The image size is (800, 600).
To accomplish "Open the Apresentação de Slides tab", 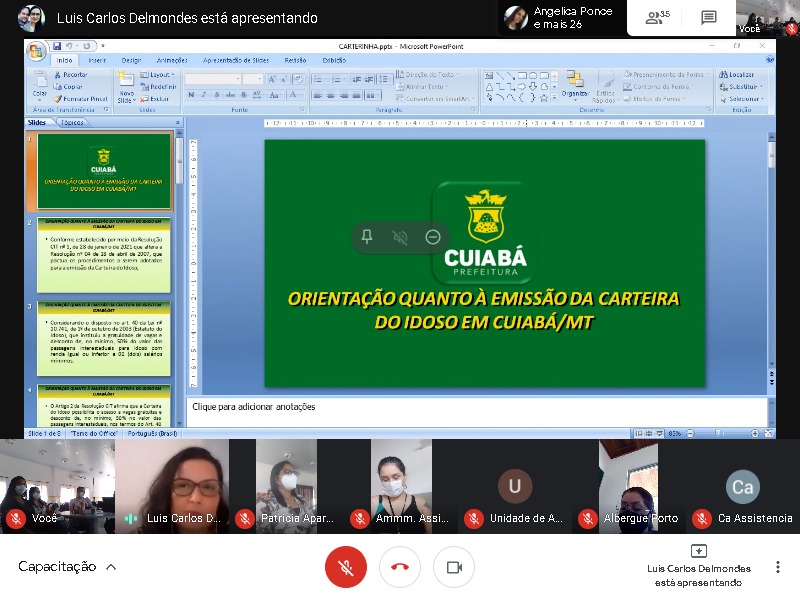I will (x=236, y=60).
